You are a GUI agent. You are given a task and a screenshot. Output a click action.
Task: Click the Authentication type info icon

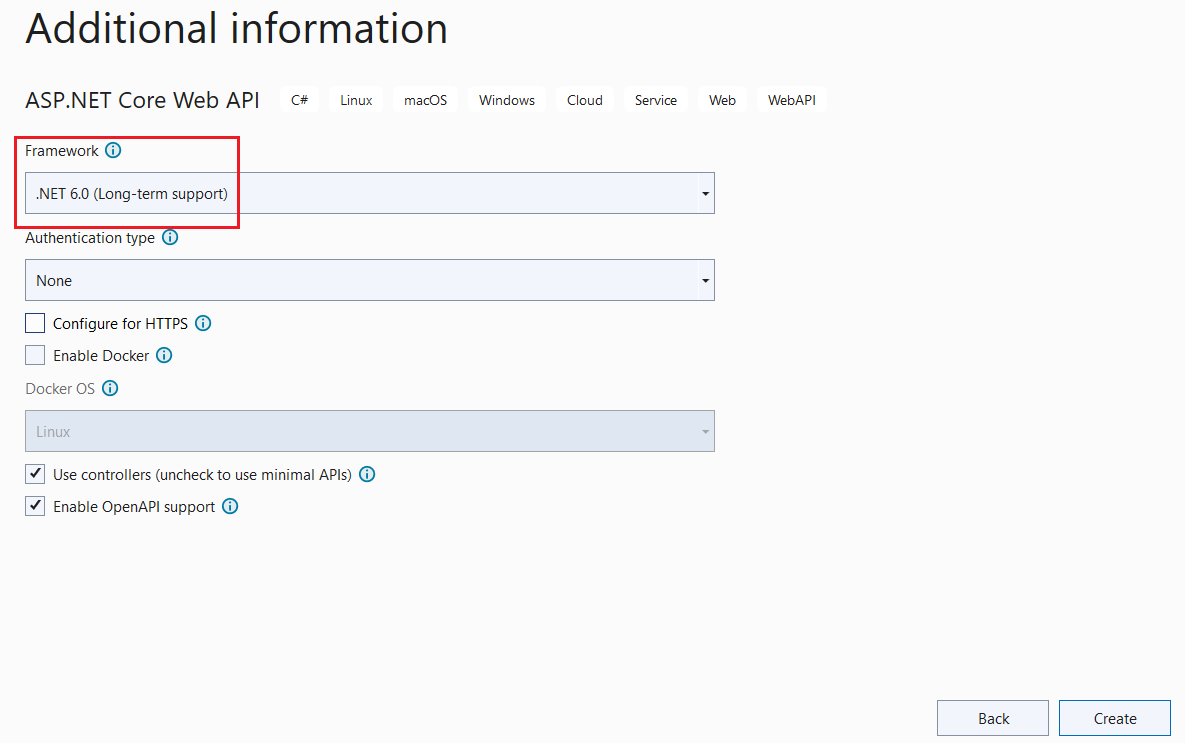(x=169, y=238)
